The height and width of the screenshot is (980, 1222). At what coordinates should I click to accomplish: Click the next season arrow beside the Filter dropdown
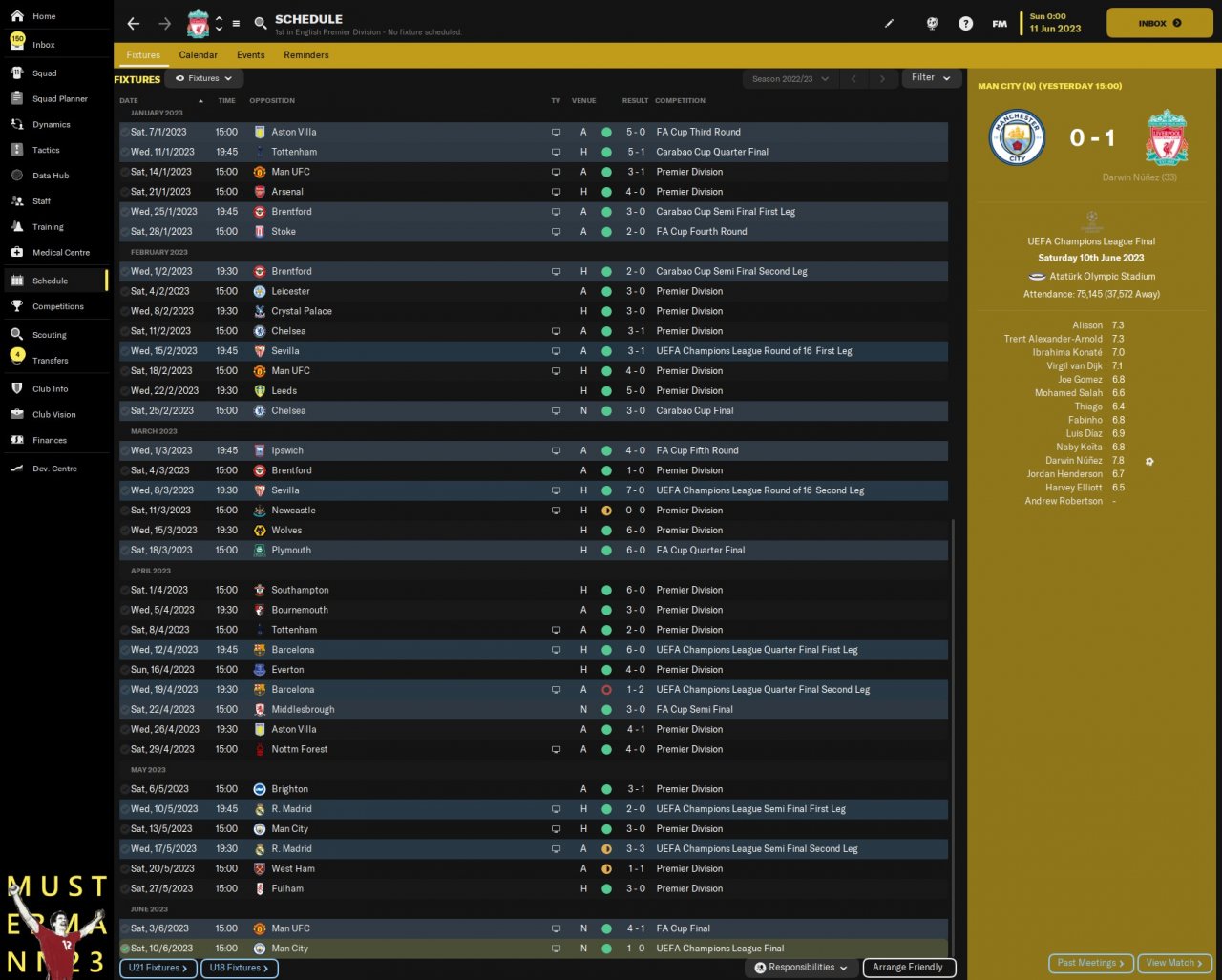point(882,78)
